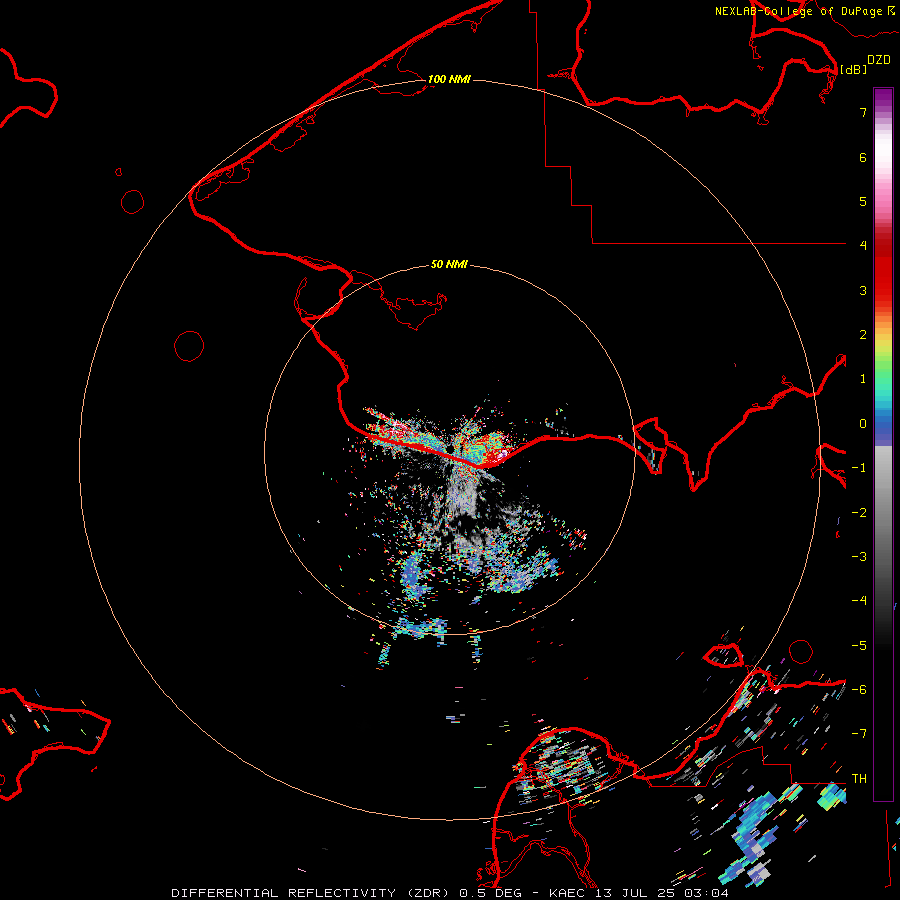900x900 pixels.
Task: Click the "5" value on the color scale
Action: (x=863, y=201)
